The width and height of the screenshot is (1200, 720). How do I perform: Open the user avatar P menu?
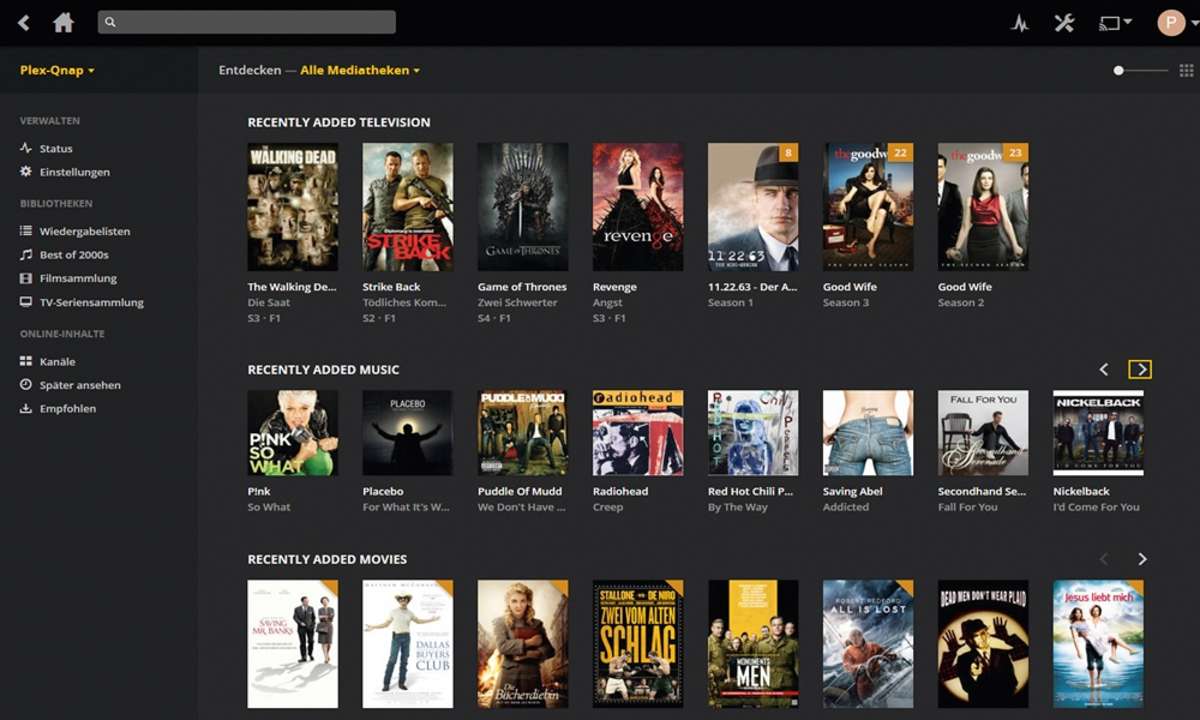tap(1171, 22)
